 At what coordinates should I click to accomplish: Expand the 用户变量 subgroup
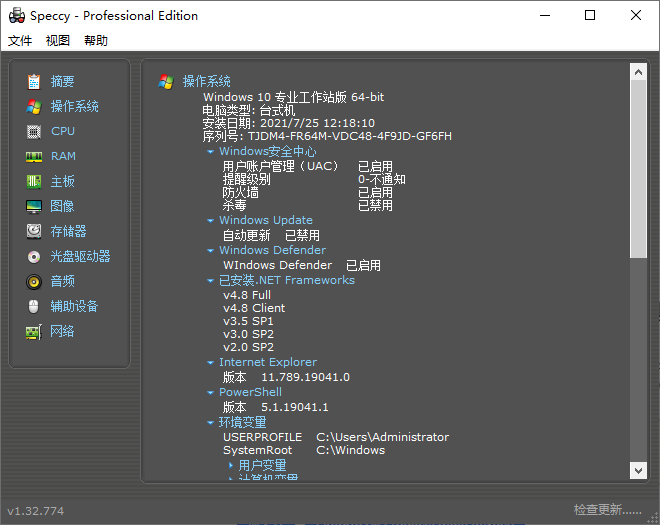(231, 466)
